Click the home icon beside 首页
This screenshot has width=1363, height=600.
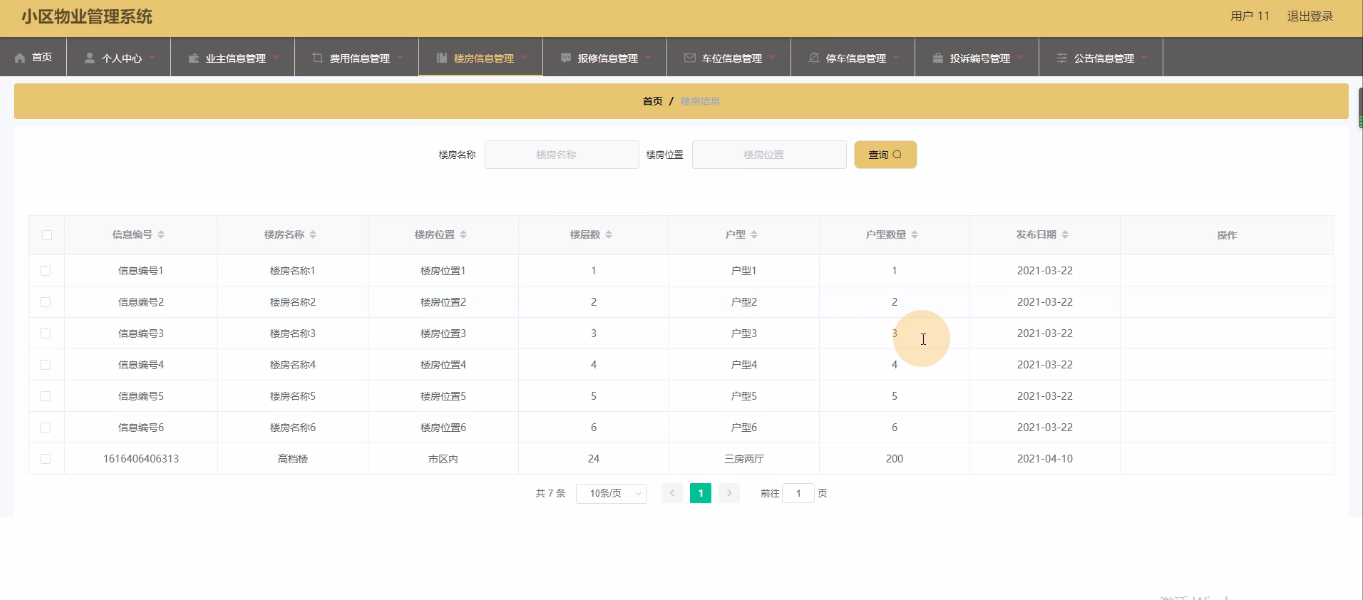click(x=20, y=58)
